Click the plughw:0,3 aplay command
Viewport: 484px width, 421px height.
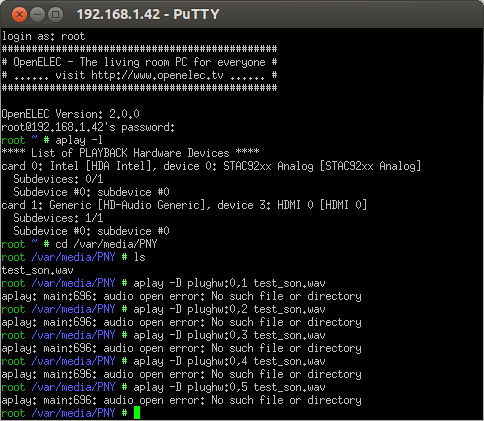point(229,335)
